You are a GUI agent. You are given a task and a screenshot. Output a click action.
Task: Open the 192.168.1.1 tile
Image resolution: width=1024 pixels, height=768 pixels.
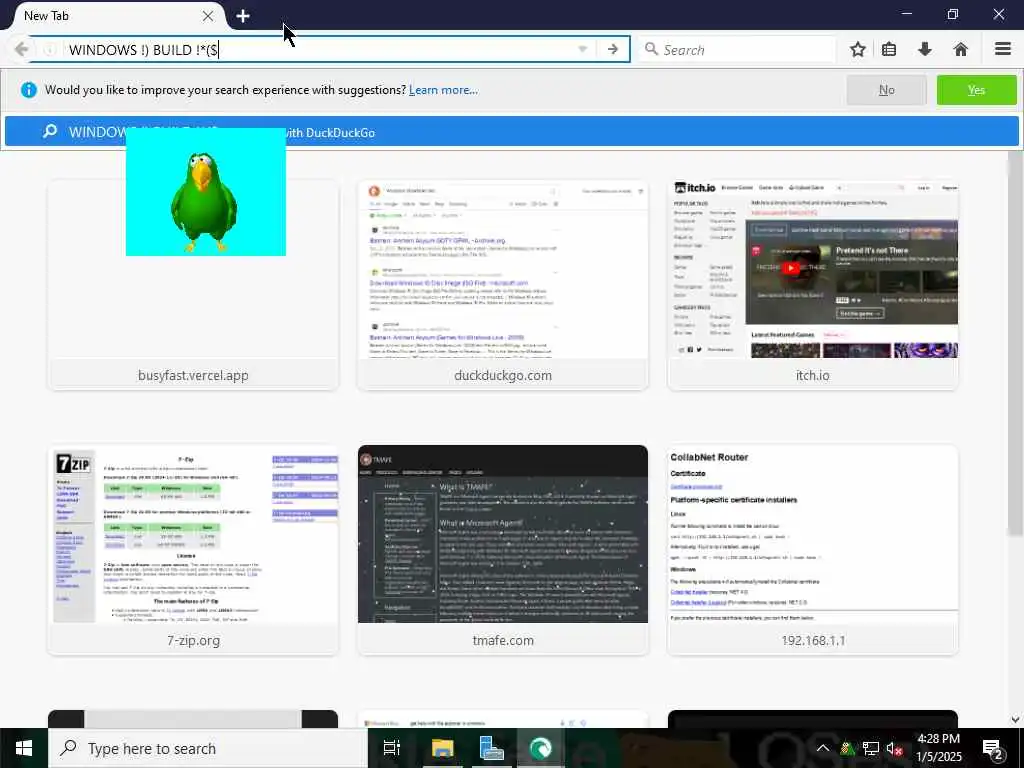pyautogui.click(x=813, y=550)
